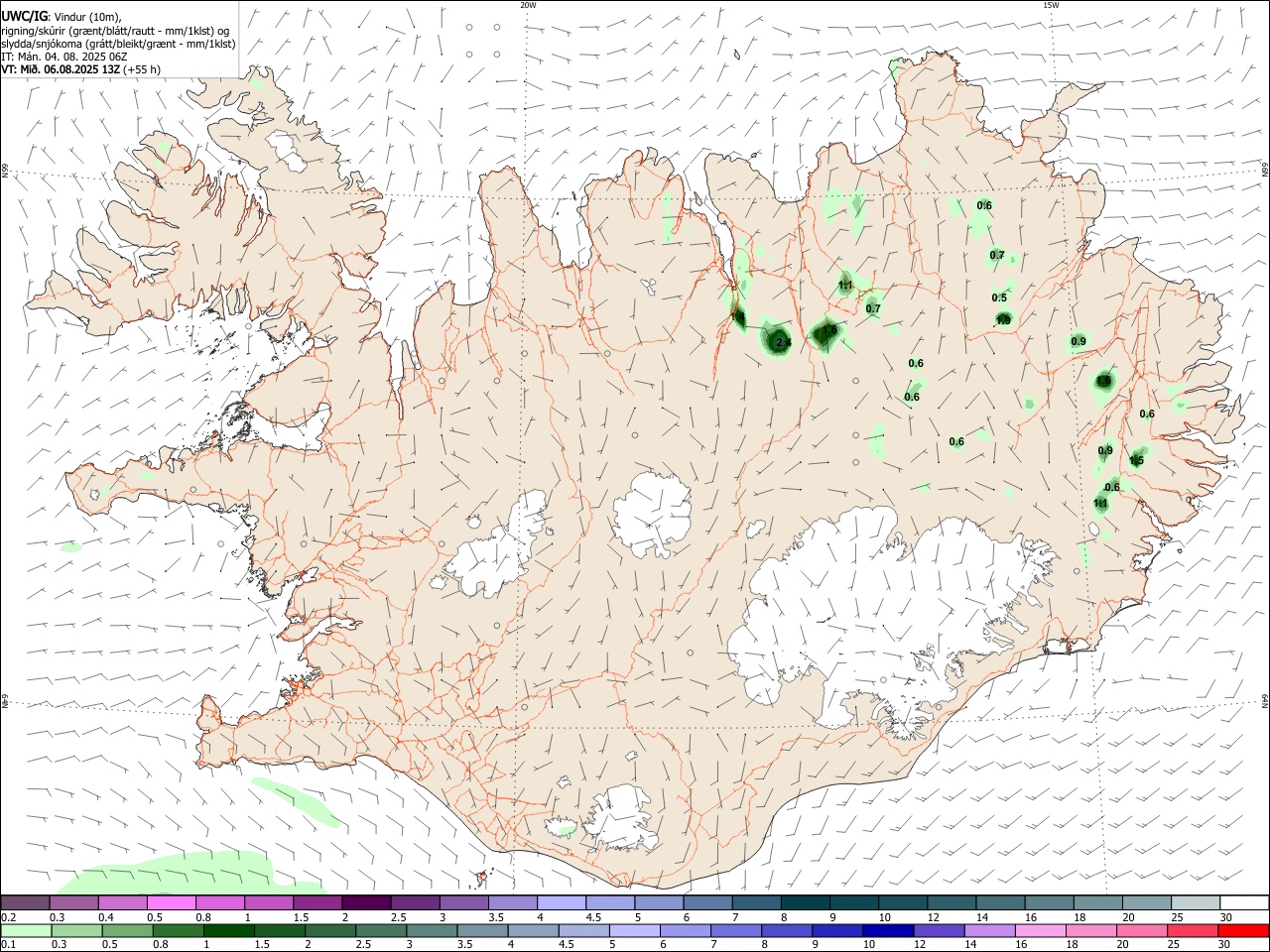This screenshot has width=1270, height=952.
Task: Click the 0.5 precipitation value label
Action: point(999,297)
